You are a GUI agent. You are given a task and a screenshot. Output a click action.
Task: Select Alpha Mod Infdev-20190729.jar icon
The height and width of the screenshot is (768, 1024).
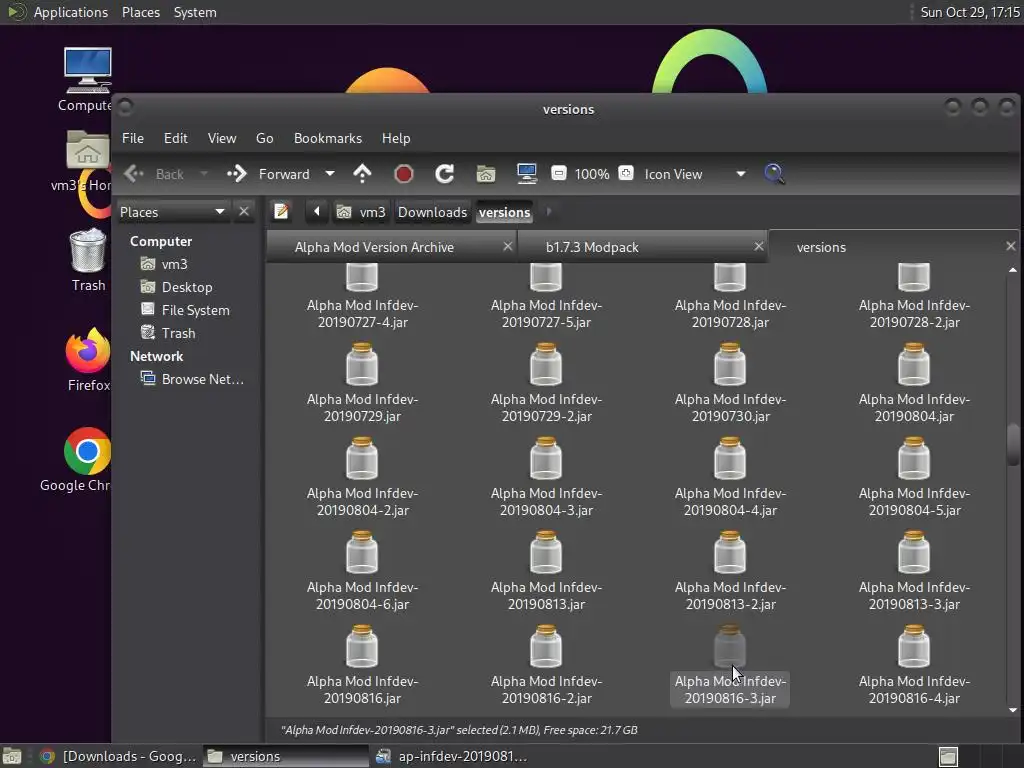(362, 364)
